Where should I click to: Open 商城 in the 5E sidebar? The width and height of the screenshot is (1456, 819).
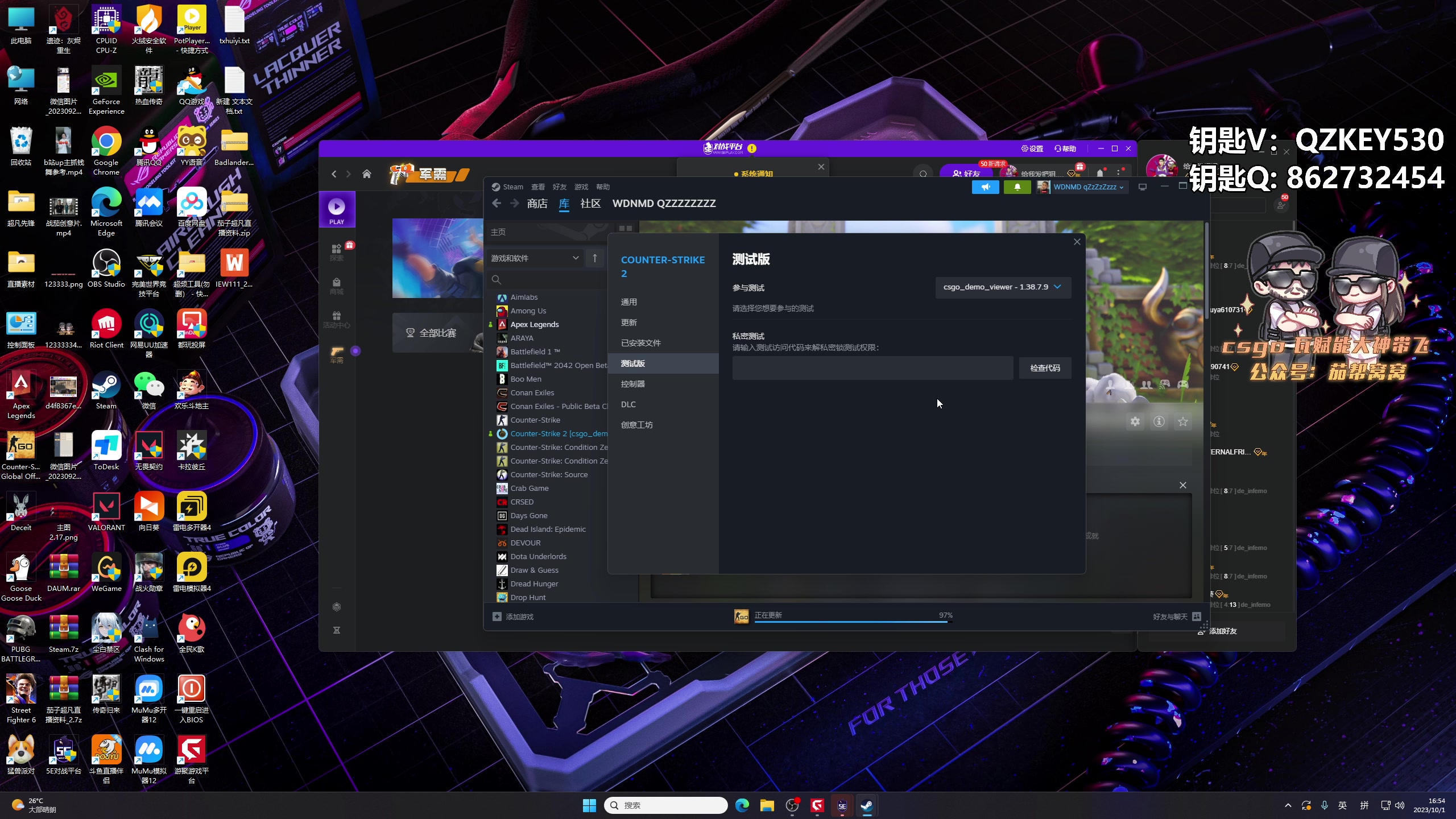pyautogui.click(x=337, y=286)
